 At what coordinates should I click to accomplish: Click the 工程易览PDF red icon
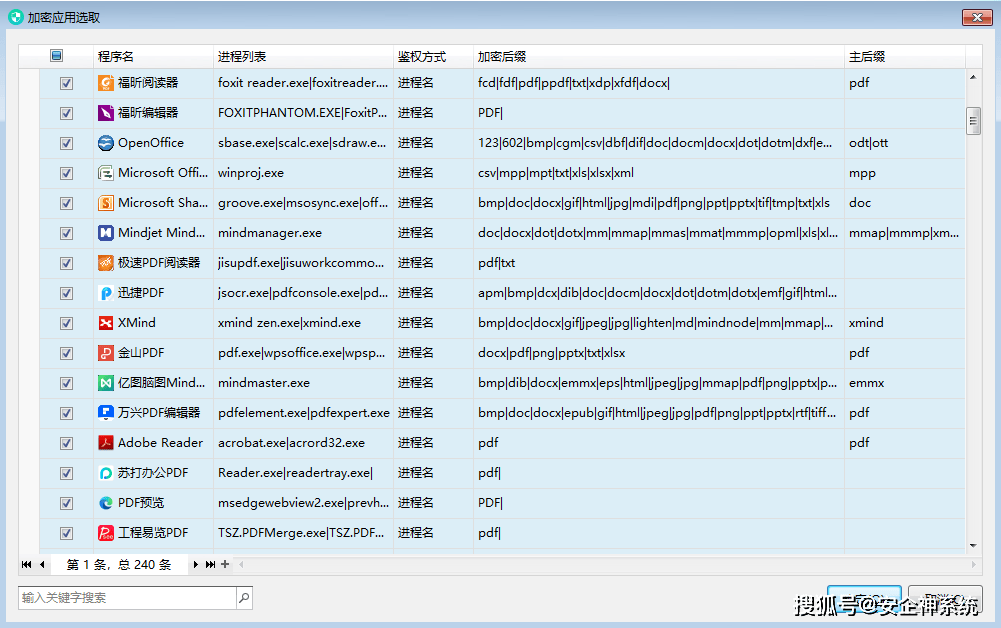[x=106, y=533]
